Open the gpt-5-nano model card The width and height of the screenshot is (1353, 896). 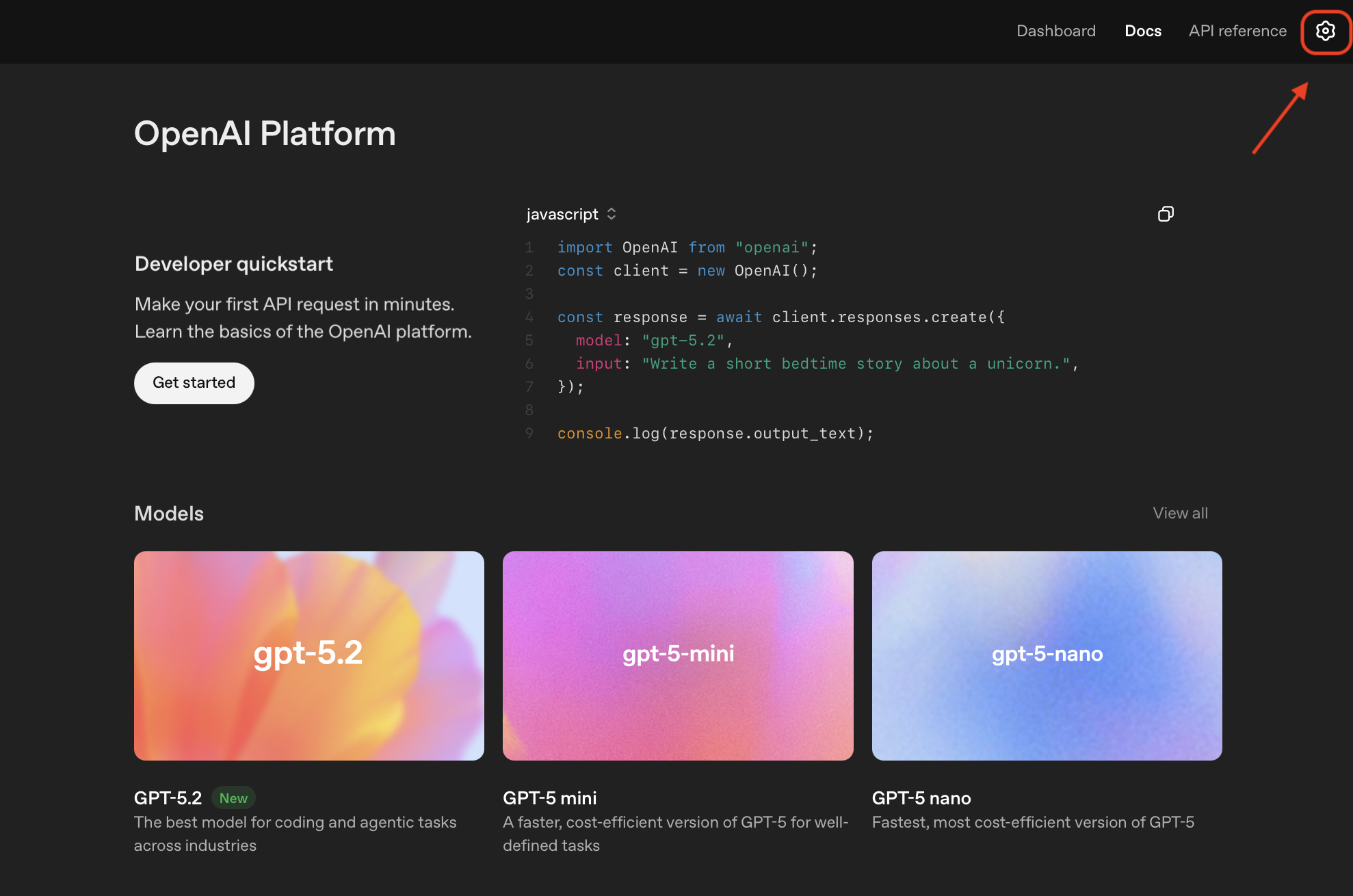pos(1047,655)
